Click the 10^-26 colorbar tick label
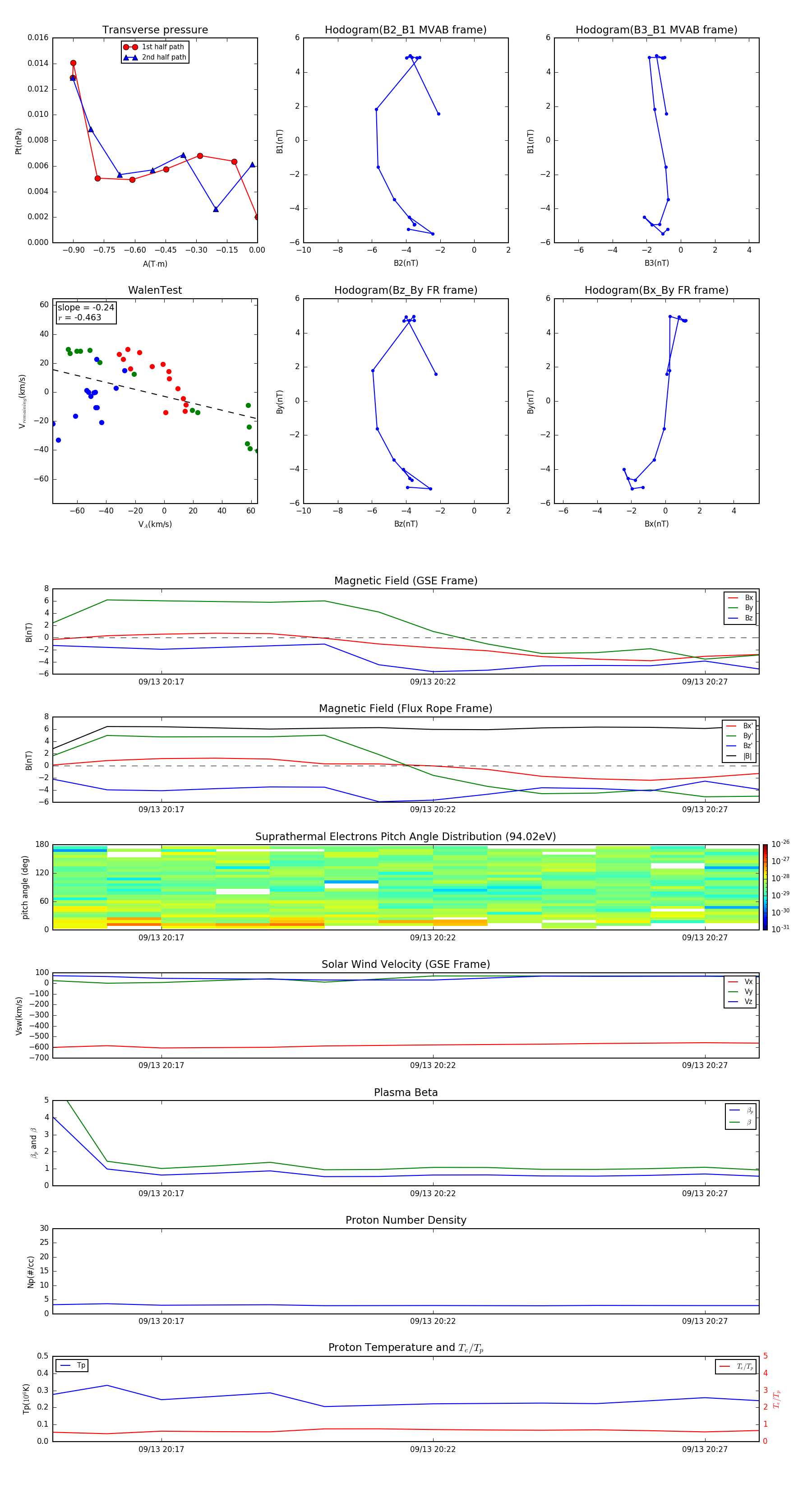Image resolution: width=812 pixels, height=1489 pixels. pyautogui.click(x=780, y=844)
